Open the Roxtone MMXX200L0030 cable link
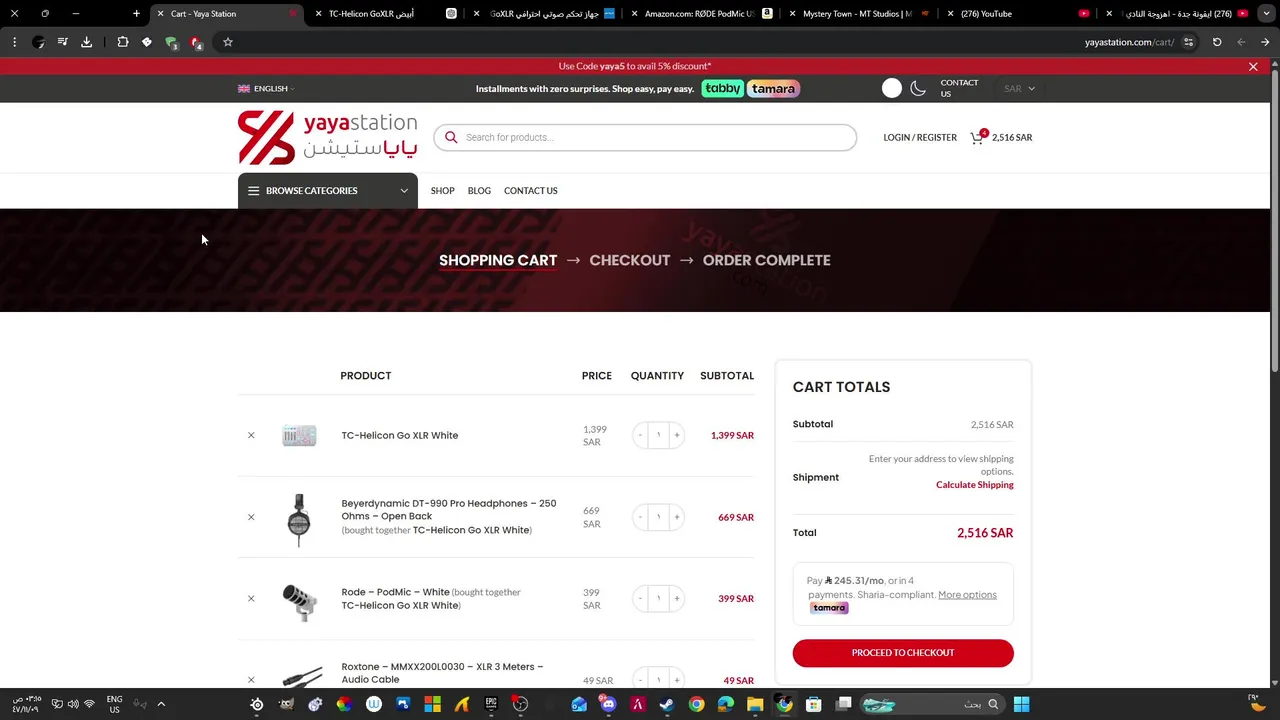This screenshot has height=720, width=1280. pyautogui.click(x=442, y=673)
